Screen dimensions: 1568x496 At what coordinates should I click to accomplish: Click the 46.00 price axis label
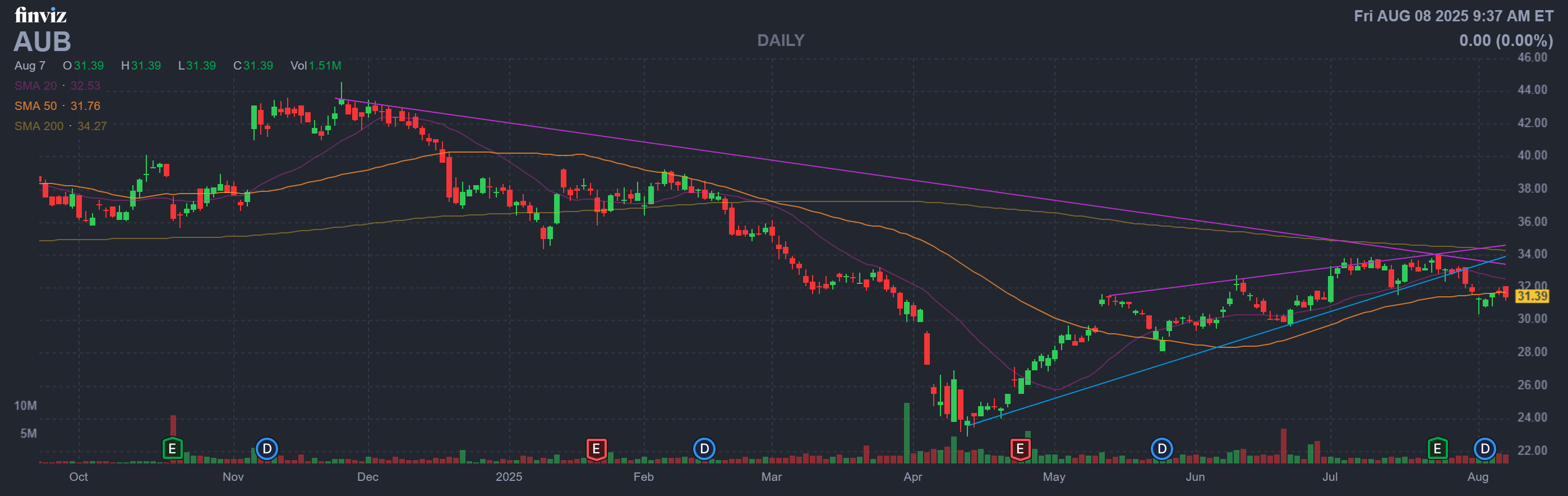click(x=1532, y=57)
